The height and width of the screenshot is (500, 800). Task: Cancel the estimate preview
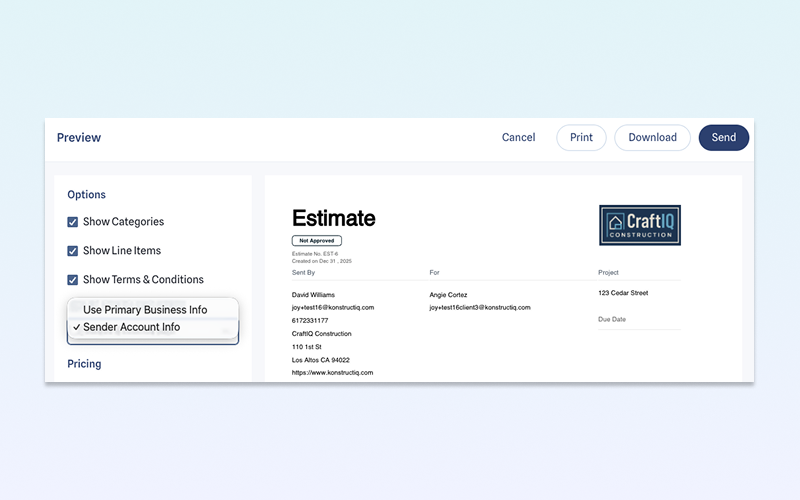tap(518, 138)
